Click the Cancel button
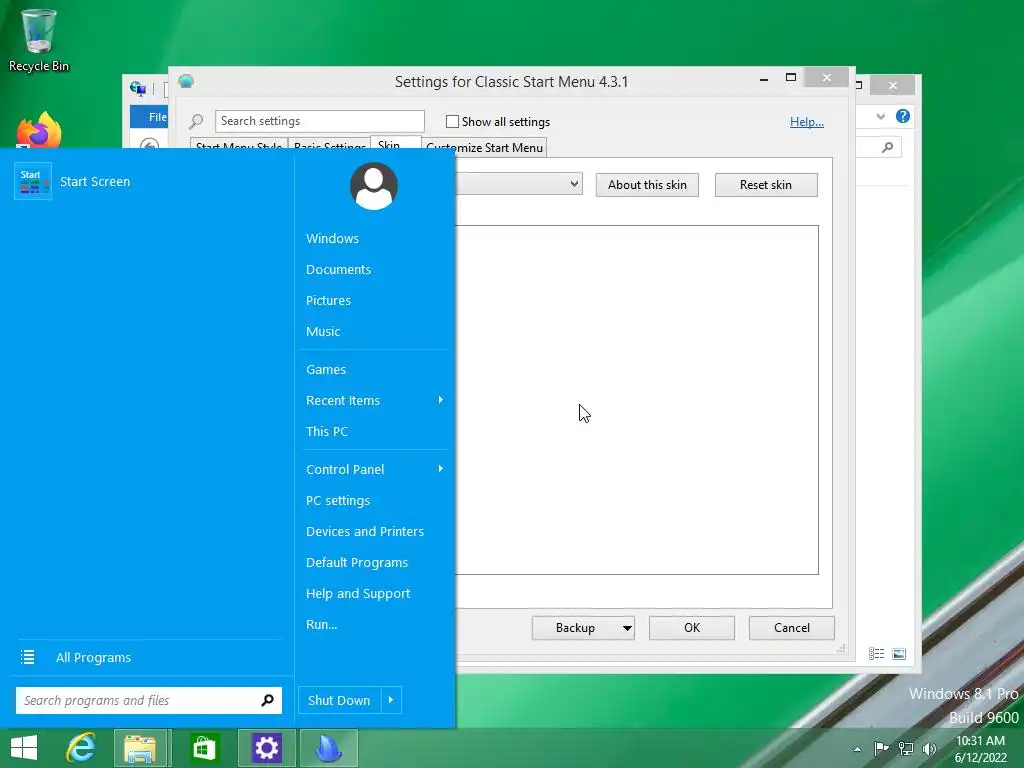1024x768 pixels. pyautogui.click(x=792, y=628)
